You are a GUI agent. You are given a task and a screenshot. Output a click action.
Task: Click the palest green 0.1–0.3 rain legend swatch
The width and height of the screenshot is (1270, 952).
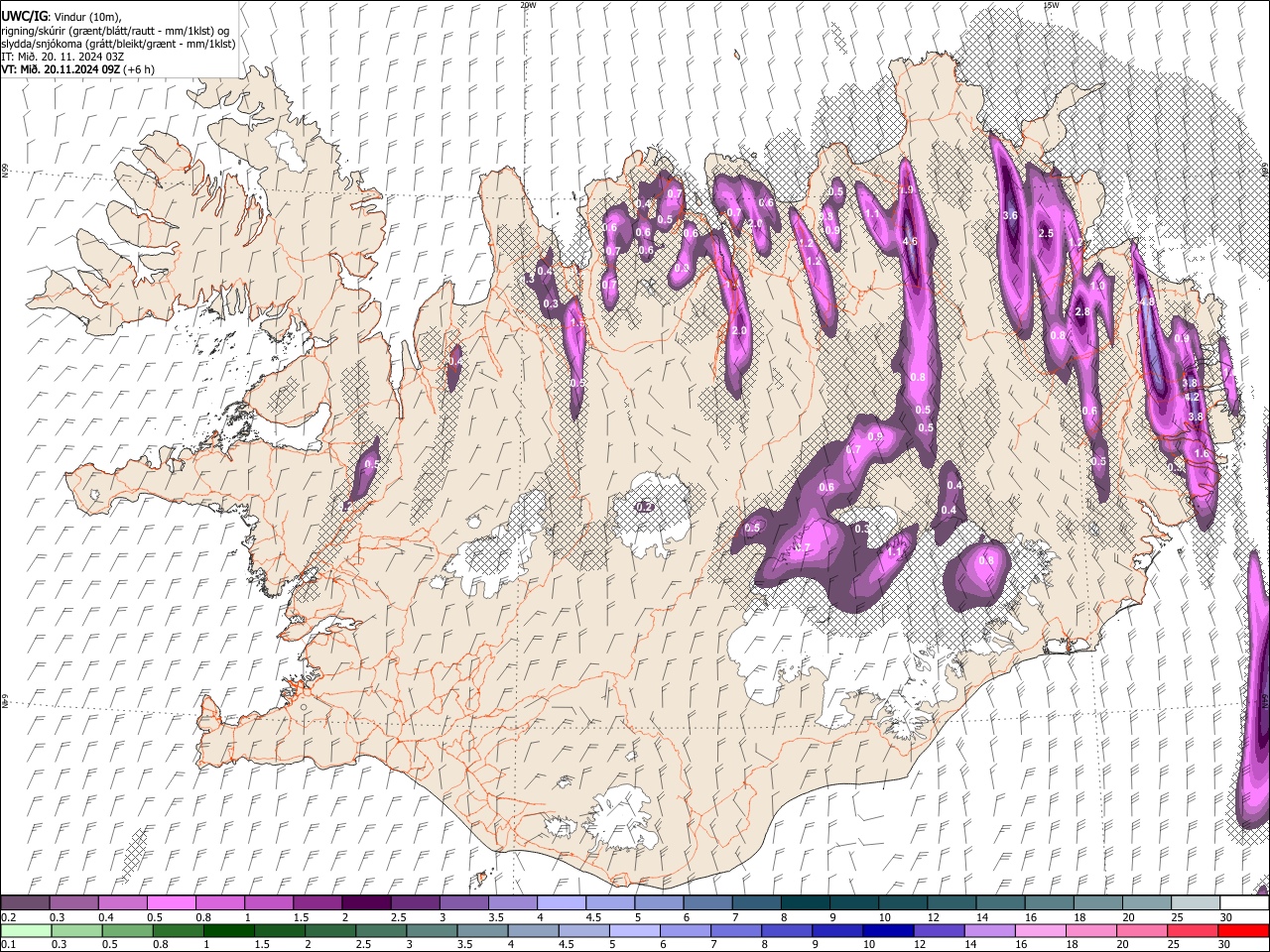pyautogui.click(x=26, y=930)
